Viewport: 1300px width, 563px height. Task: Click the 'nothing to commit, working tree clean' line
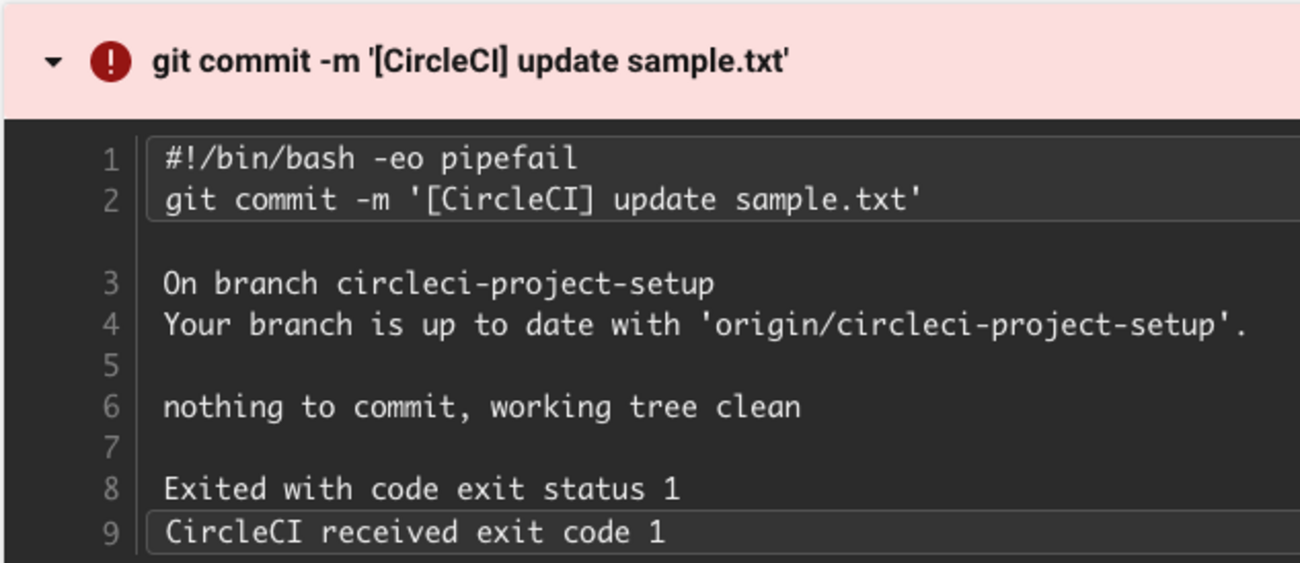point(481,407)
